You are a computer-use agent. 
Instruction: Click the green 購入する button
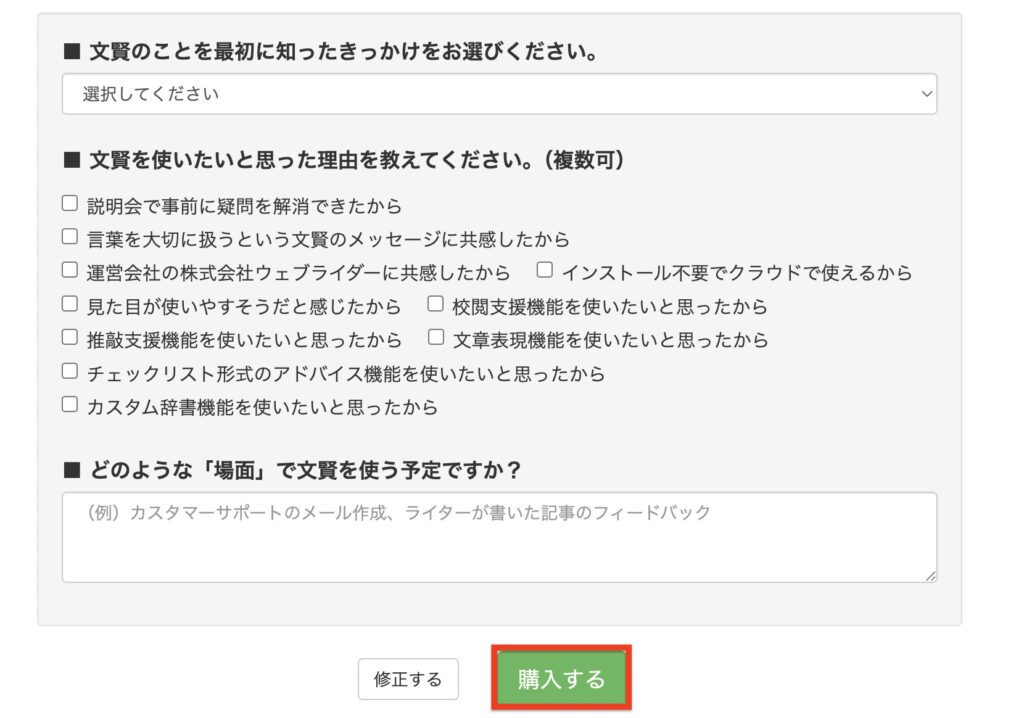tap(561, 680)
